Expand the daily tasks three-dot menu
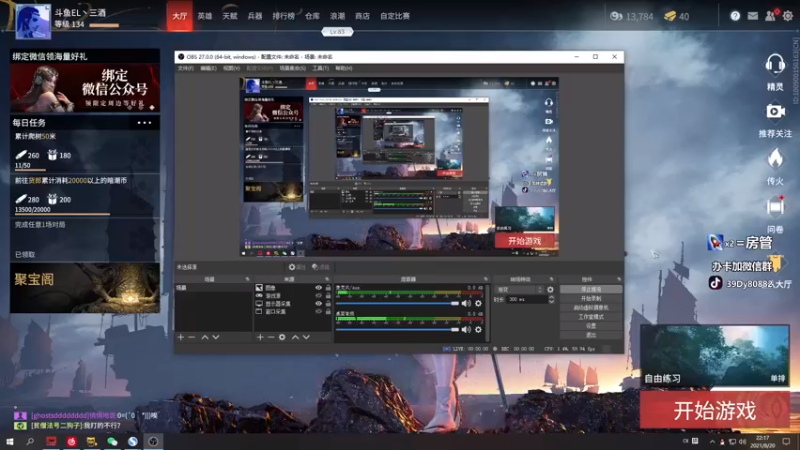 (x=145, y=123)
